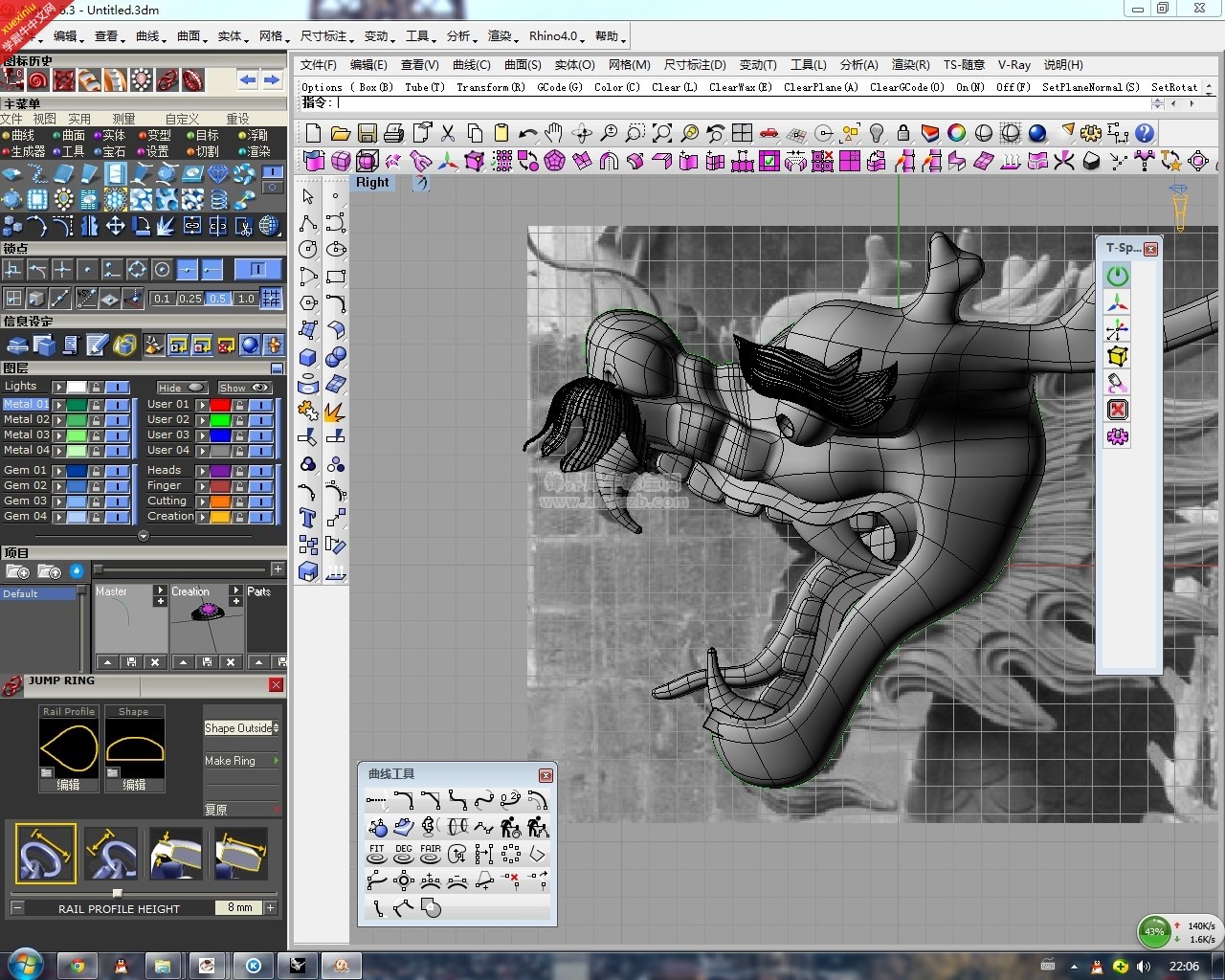Toggle the grid snap icon beside 1.0
Image resolution: width=1225 pixels, height=980 pixels.
point(272,298)
